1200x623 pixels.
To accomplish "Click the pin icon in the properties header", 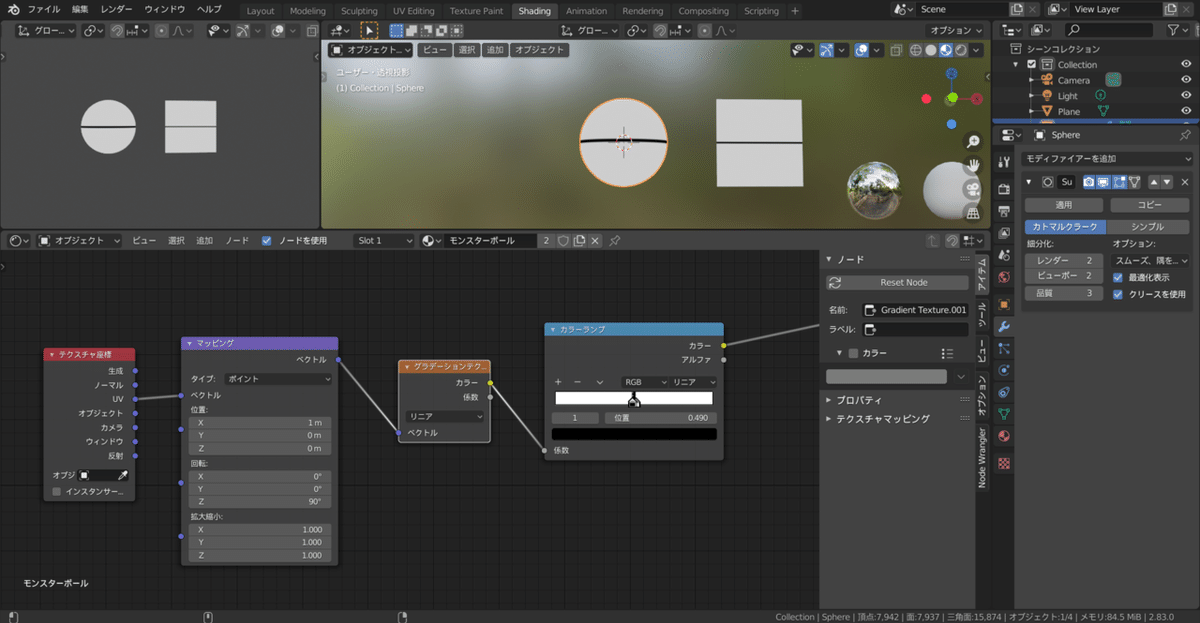I will tap(1185, 135).
